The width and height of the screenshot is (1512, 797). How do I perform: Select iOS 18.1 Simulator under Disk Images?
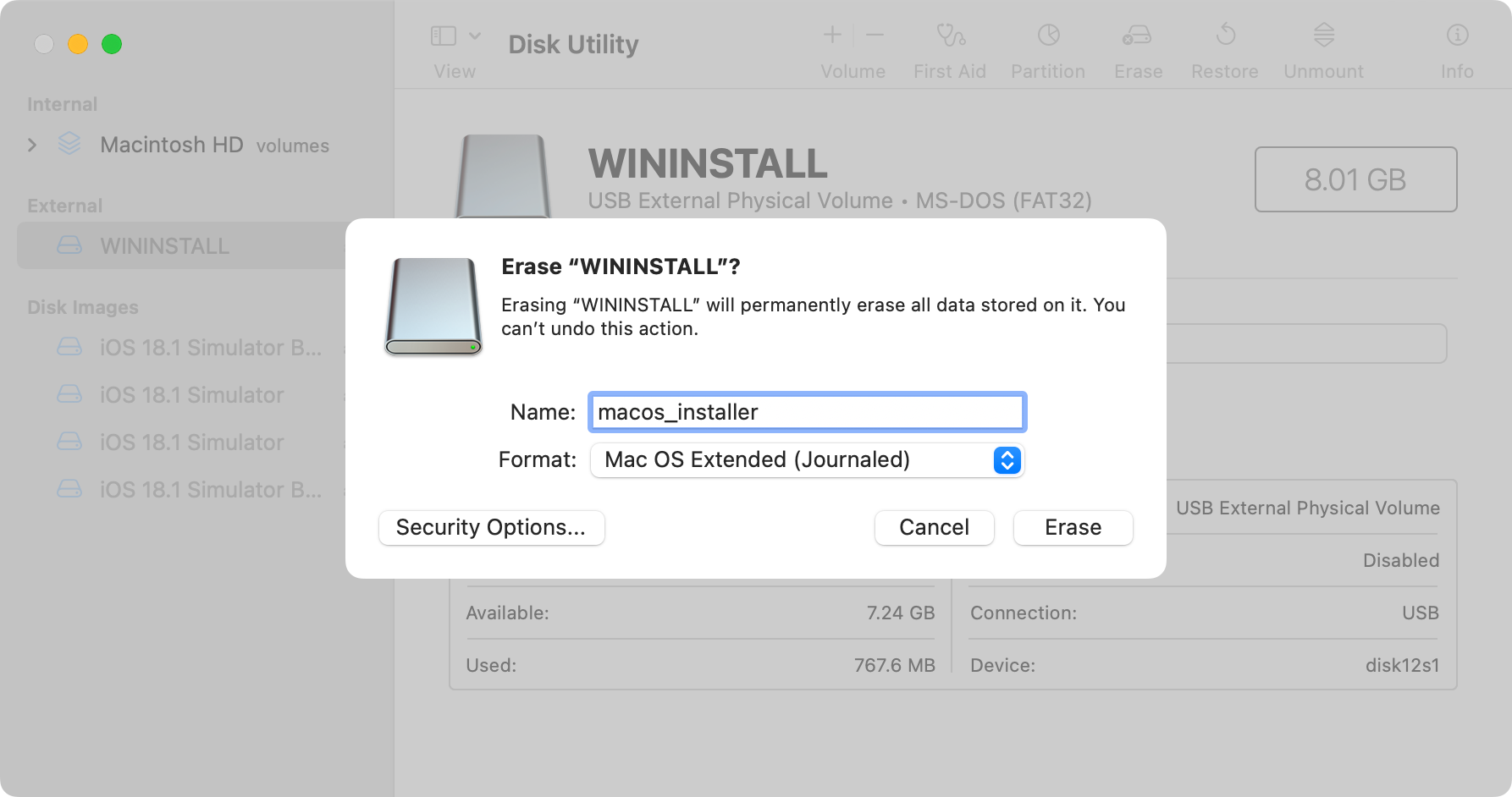(x=190, y=394)
